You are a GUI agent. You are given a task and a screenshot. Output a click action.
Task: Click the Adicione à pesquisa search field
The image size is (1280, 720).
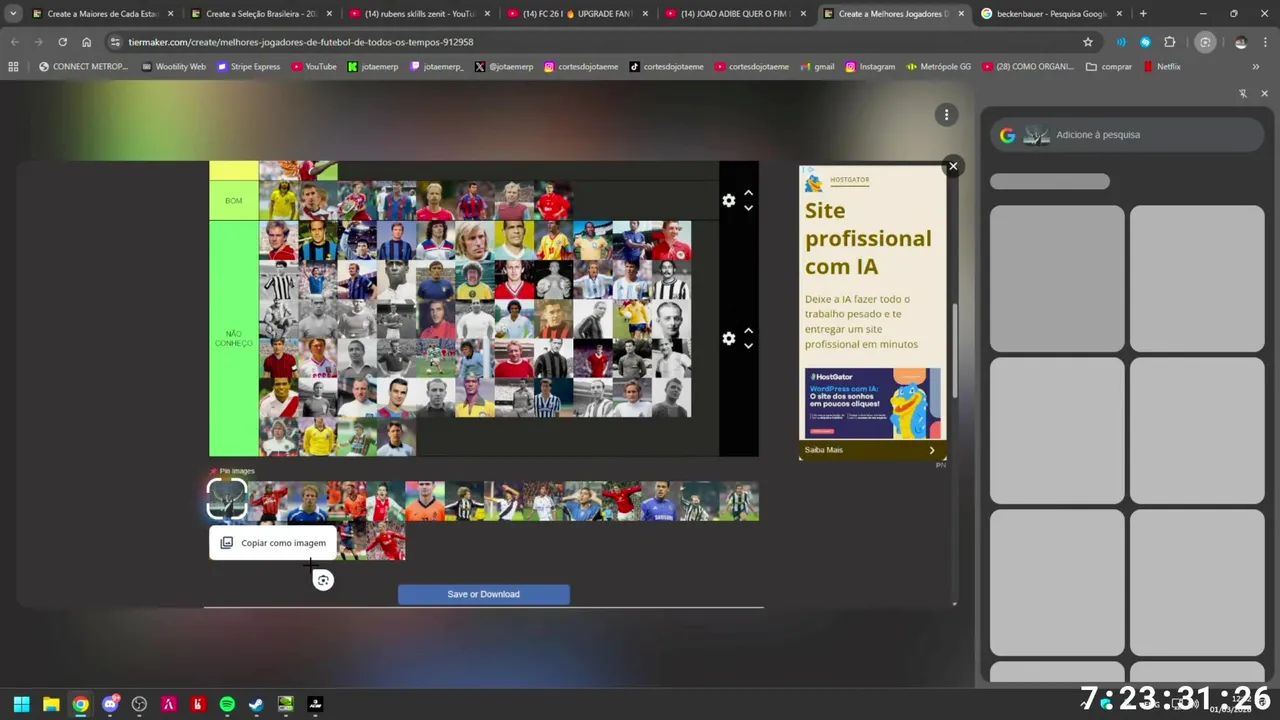click(1127, 135)
